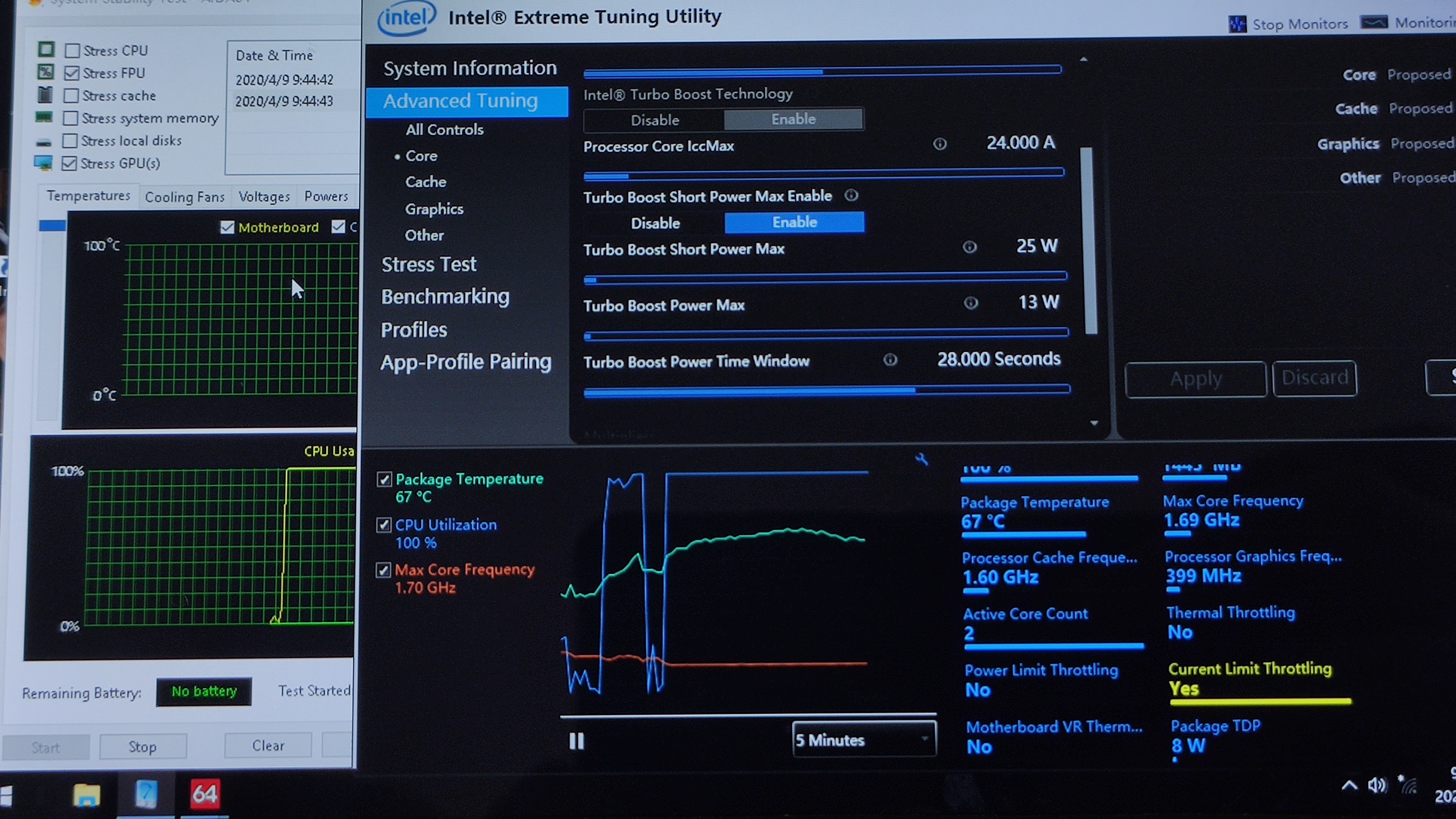
Task: Select the Other tuning subsection
Action: [424, 235]
